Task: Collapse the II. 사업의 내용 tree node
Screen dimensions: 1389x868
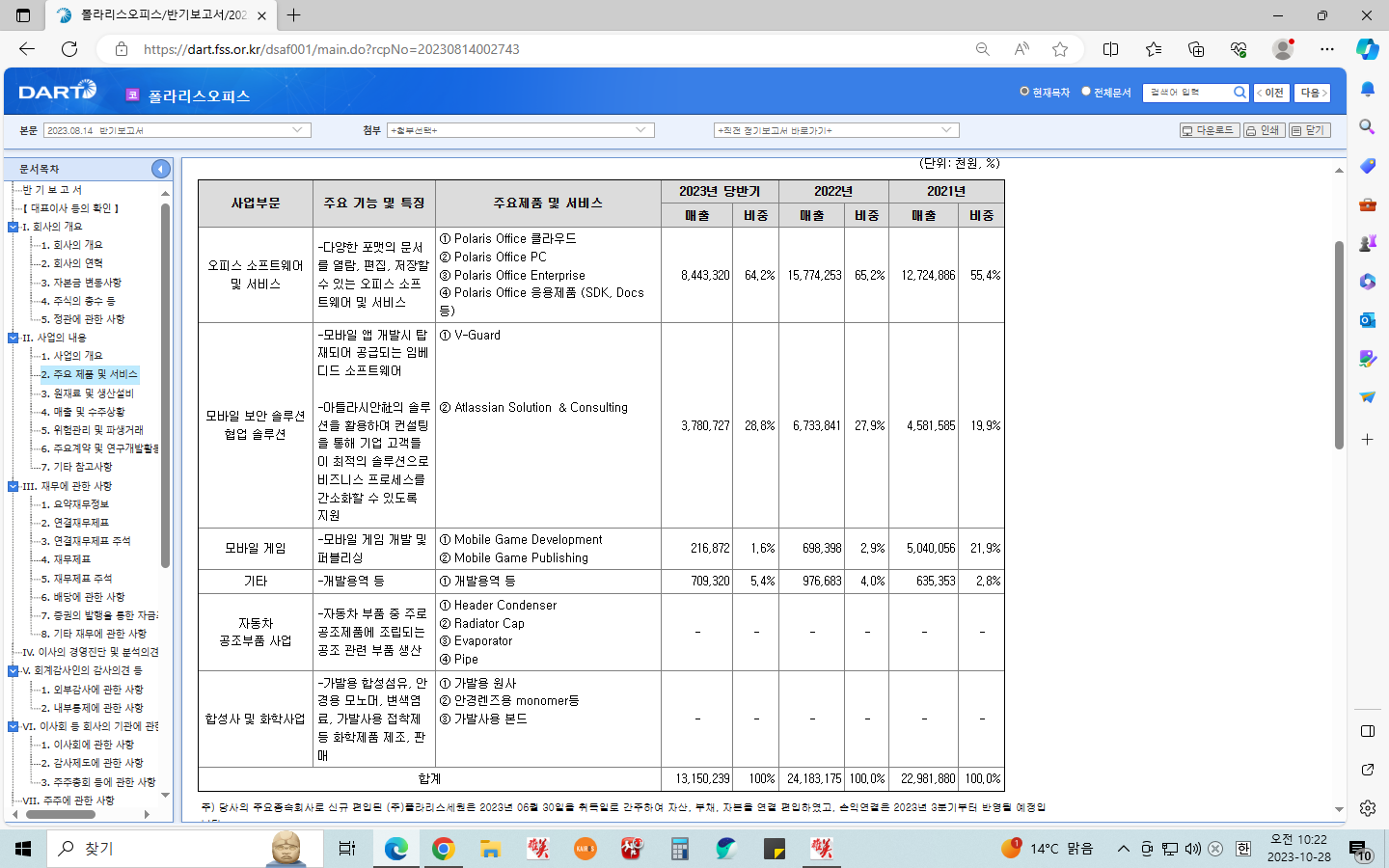Action: (x=13, y=338)
